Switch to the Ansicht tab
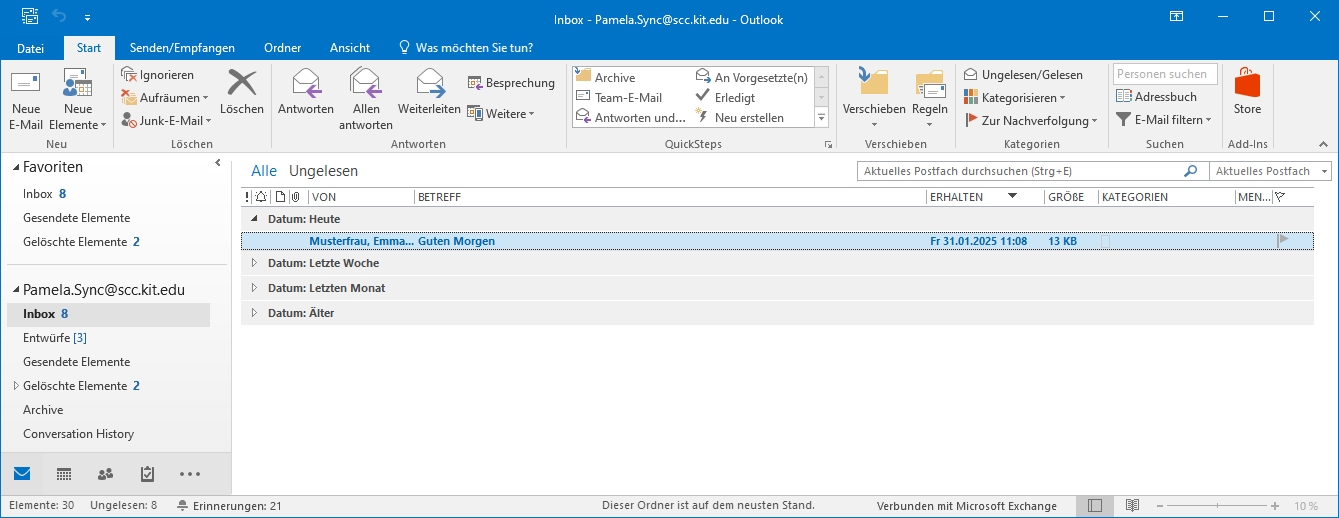This screenshot has width=1339, height=518. point(350,48)
